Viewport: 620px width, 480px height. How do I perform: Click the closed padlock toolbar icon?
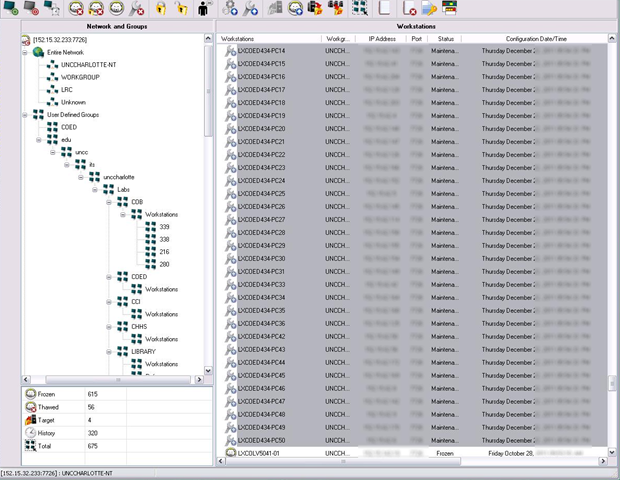pos(161,9)
